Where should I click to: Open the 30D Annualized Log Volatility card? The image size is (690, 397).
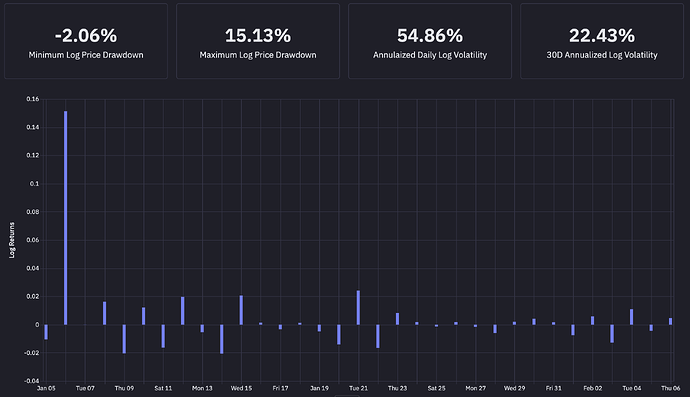(x=602, y=41)
